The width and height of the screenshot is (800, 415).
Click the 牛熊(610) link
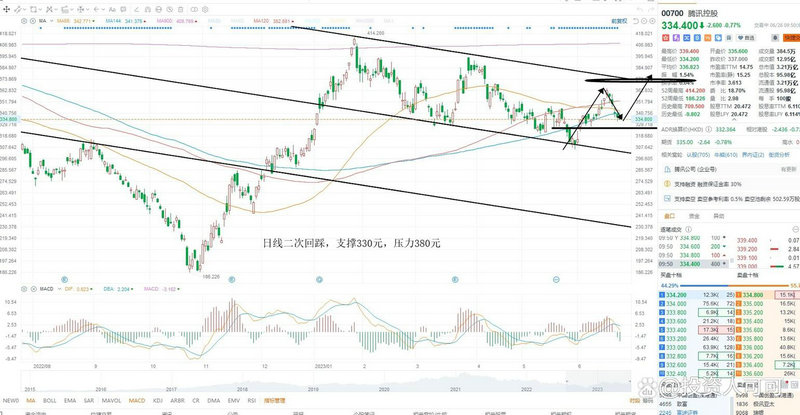[x=725, y=155]
